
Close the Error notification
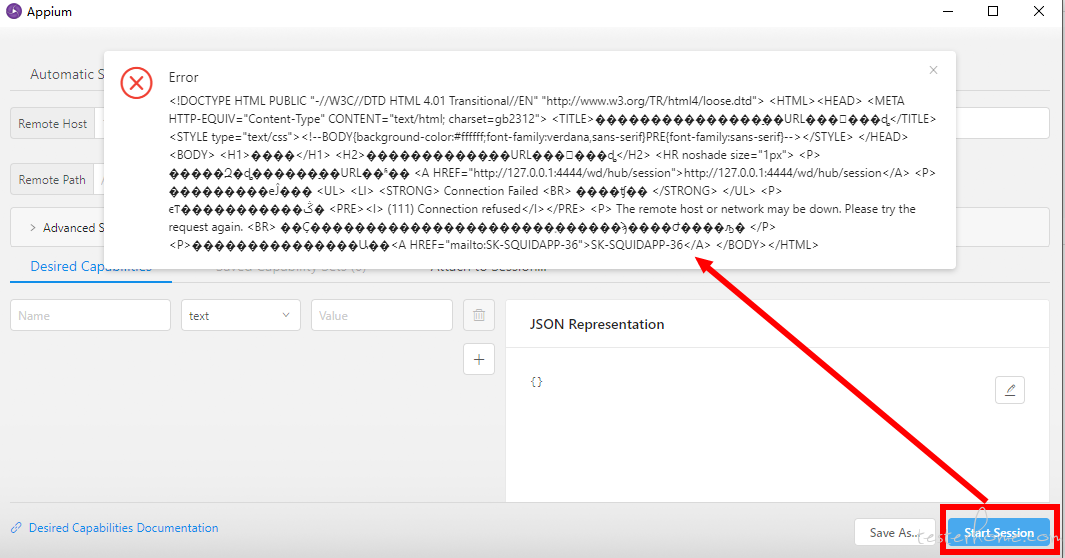pos(933,70)
